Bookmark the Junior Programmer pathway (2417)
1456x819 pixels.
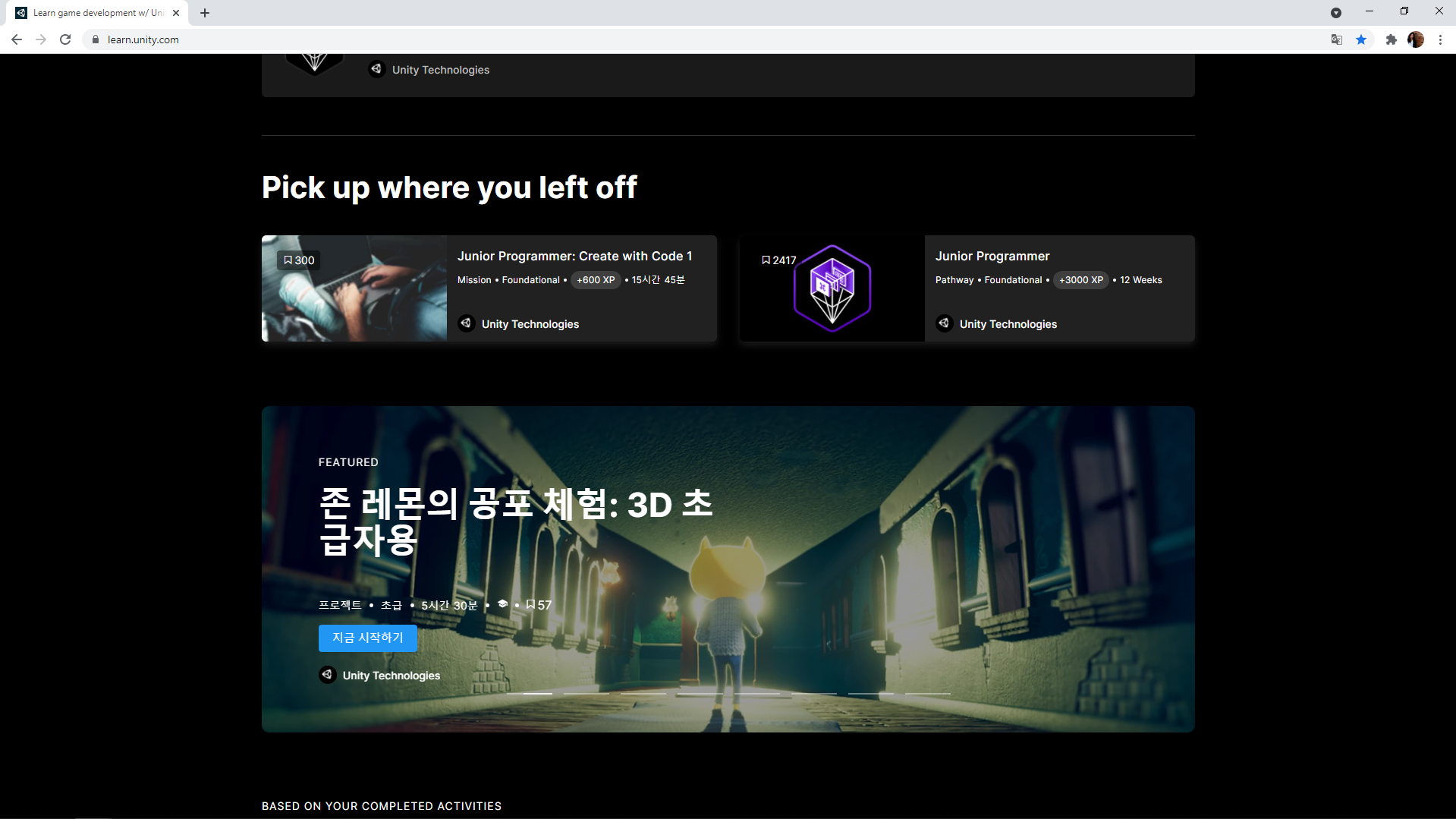pos(778,260)
